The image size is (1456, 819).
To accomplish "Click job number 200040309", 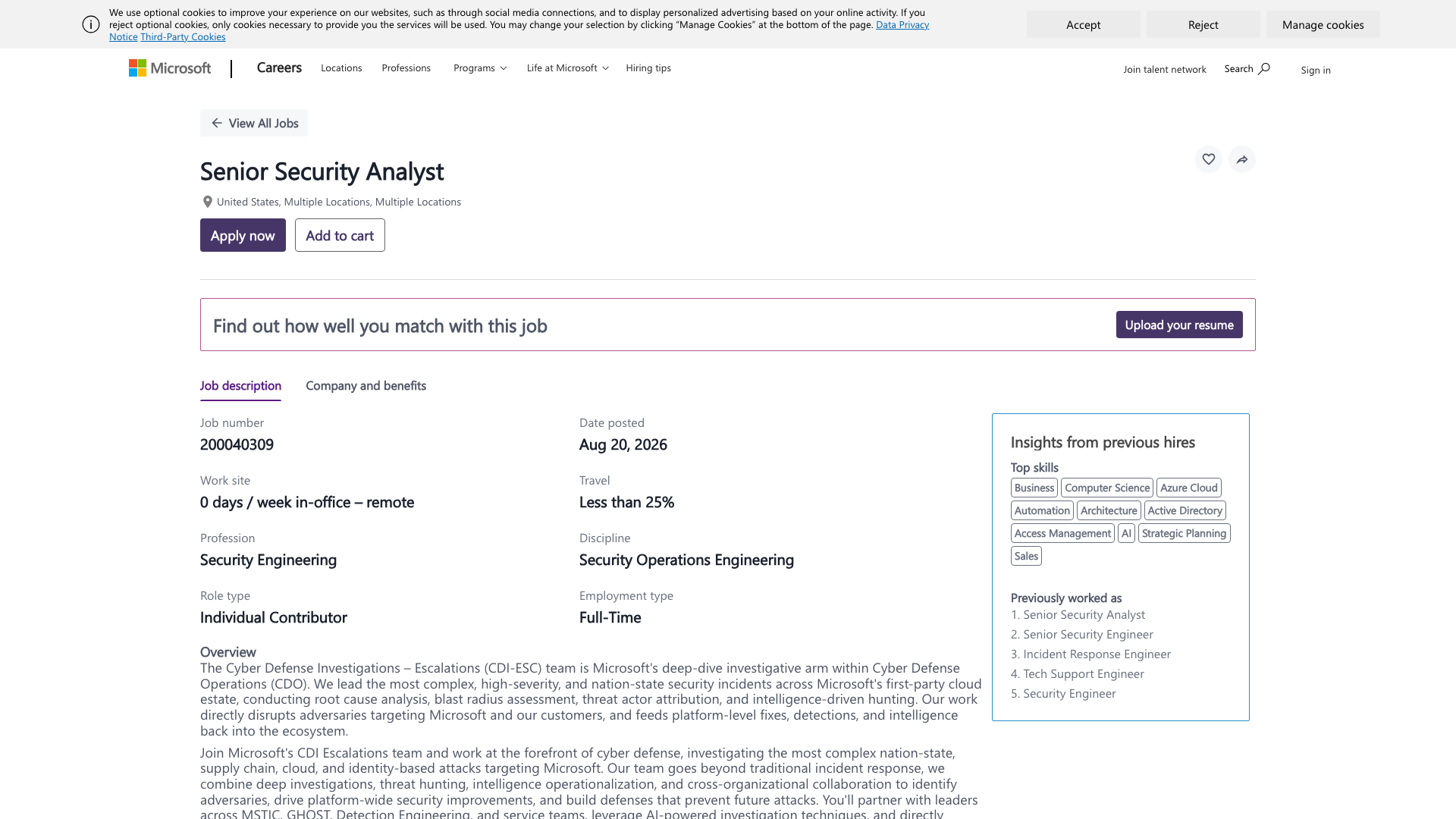I will pos(237,444).
